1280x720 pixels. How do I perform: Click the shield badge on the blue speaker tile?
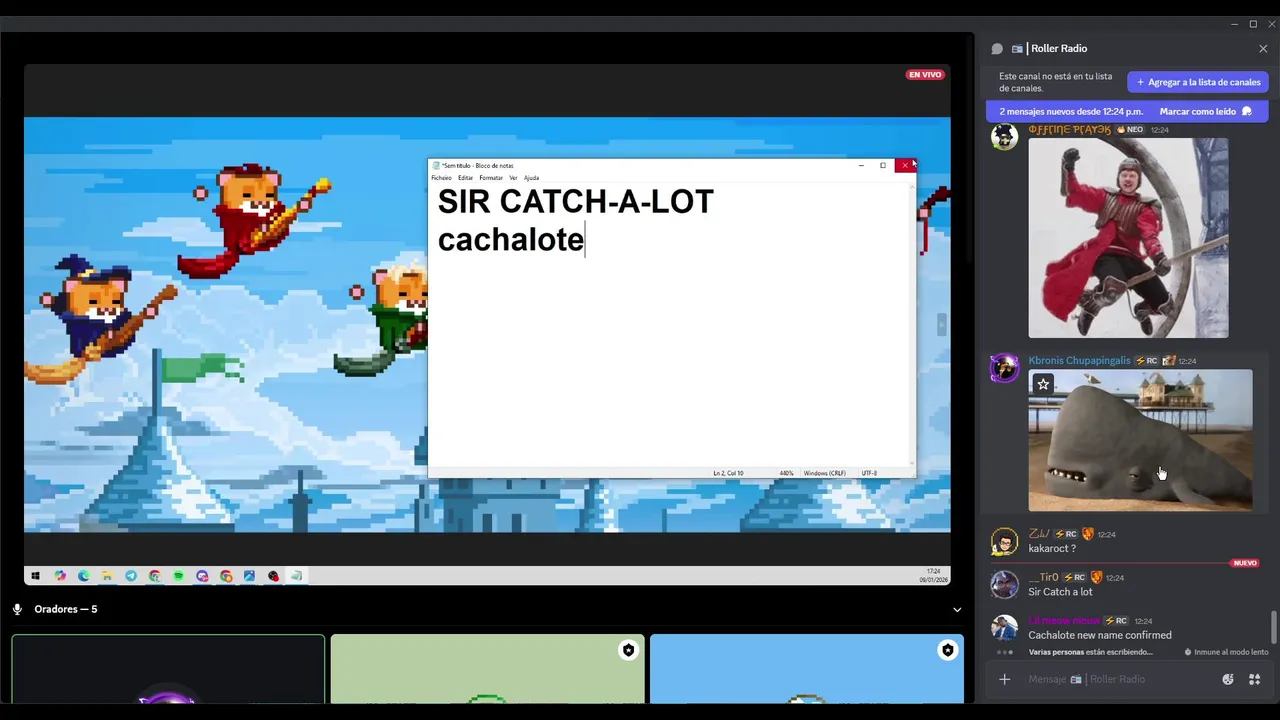pyautogui.click(x=947, y=650)
